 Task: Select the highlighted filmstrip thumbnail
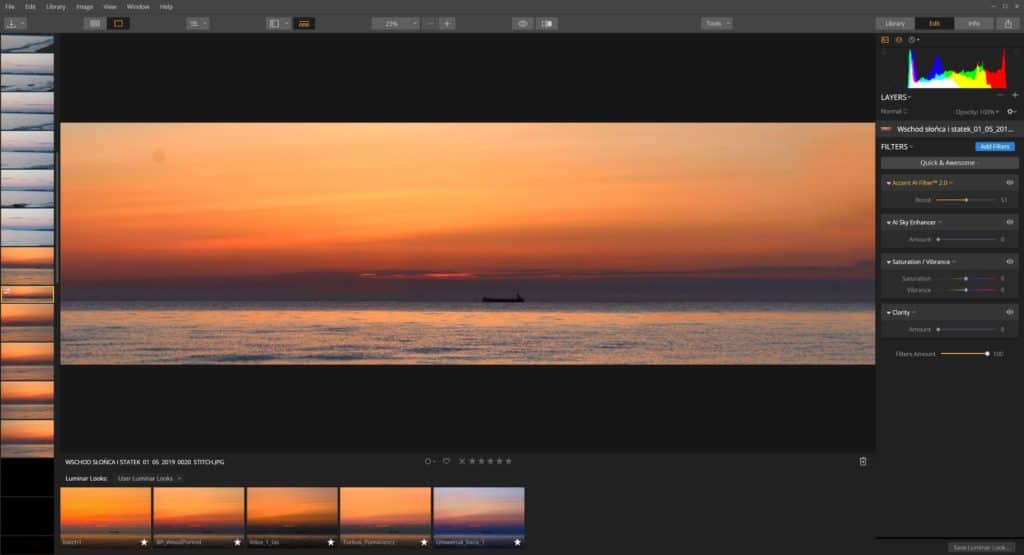[27, 293]
